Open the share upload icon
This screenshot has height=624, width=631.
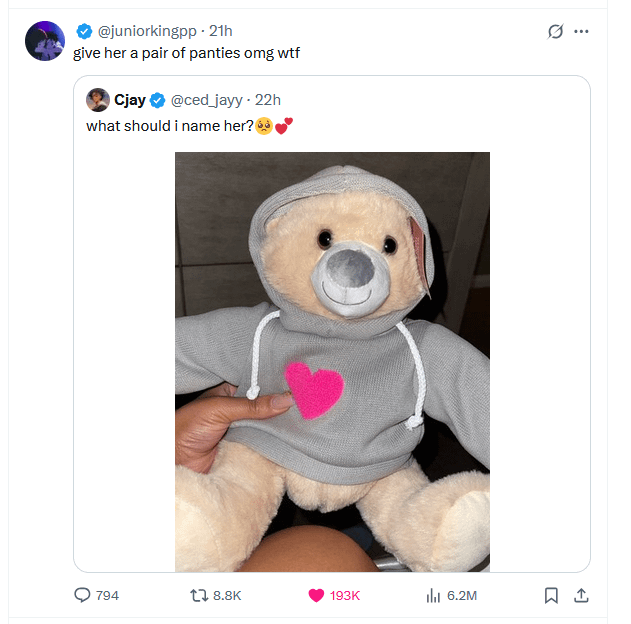pyautogui.click(x=581, y=595)
